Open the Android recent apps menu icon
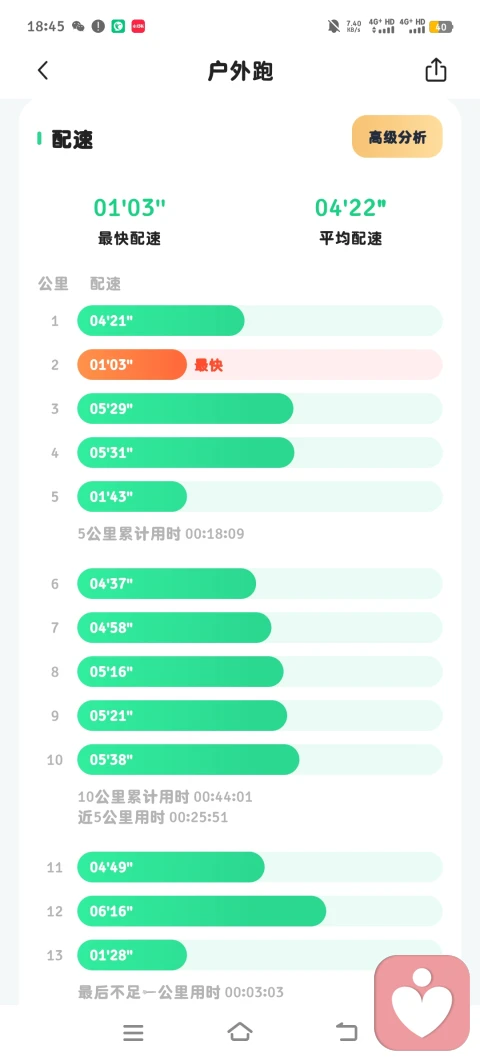The image size is (480, 1061). tap(133, 1032)
